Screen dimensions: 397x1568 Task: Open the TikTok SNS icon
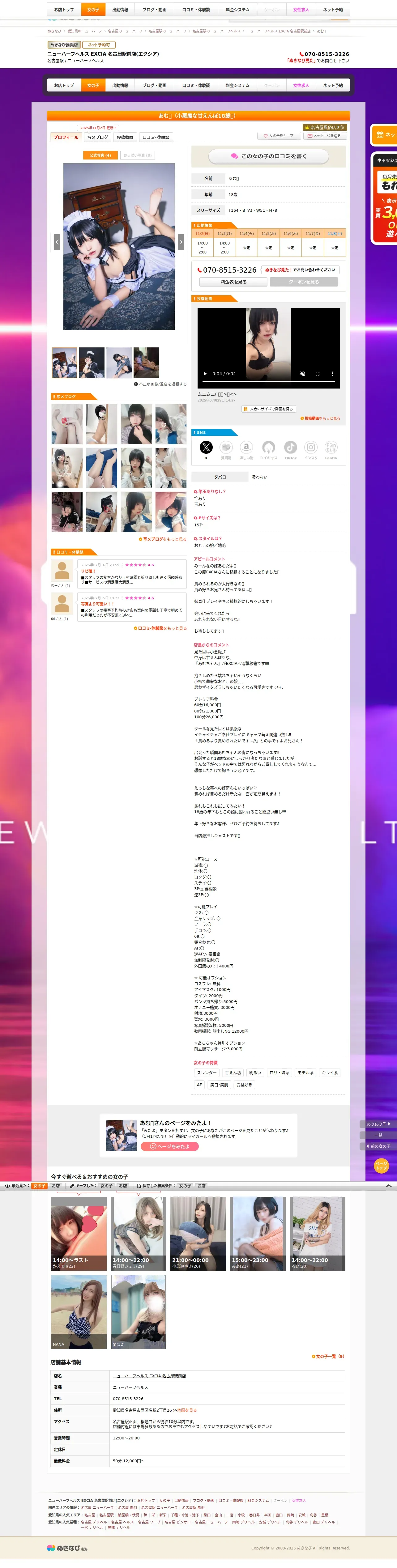(x=290, y=450)
